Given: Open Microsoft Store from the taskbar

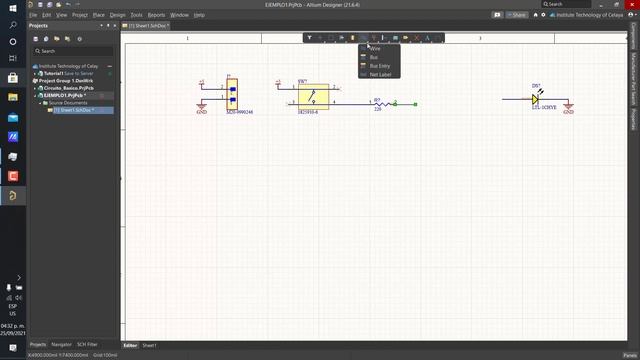Looking at the screenshot, I should 13,78.
